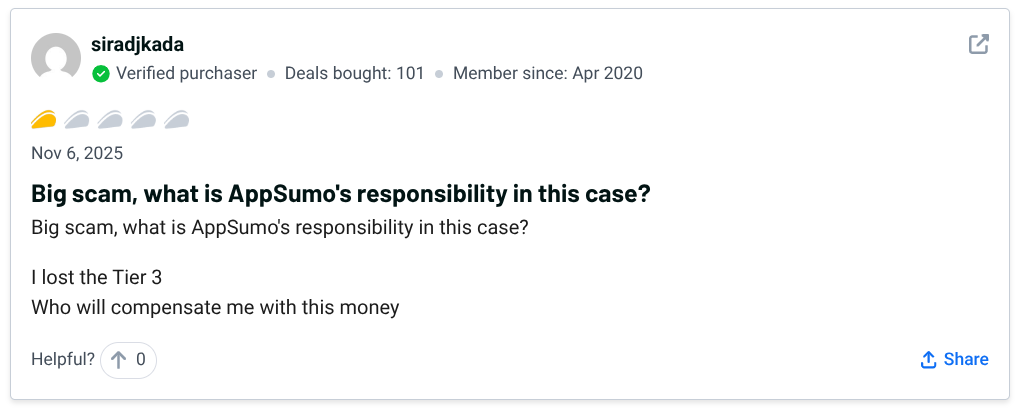
Task: Click the yellow first taco rating icon
Action: pos(44,121)
